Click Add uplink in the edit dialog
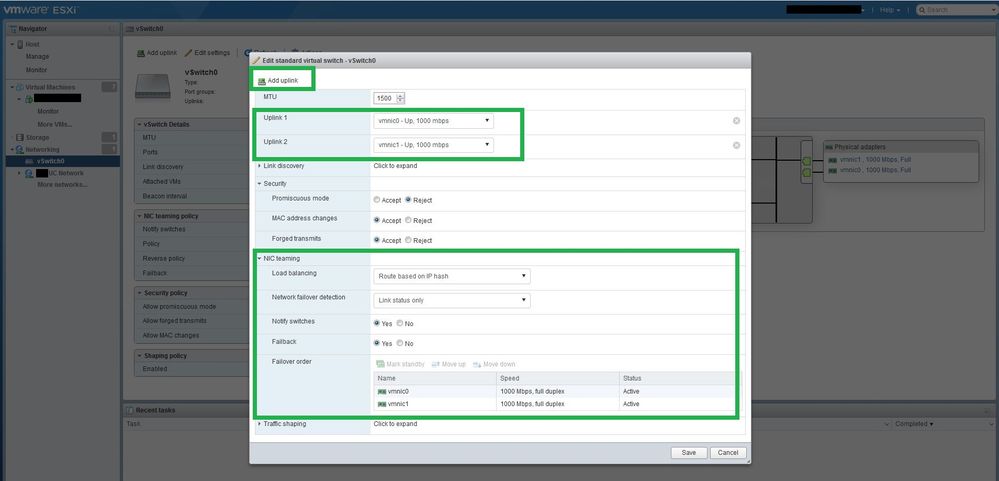Screen dimensions: 999x481 click(x=278, y=81)
